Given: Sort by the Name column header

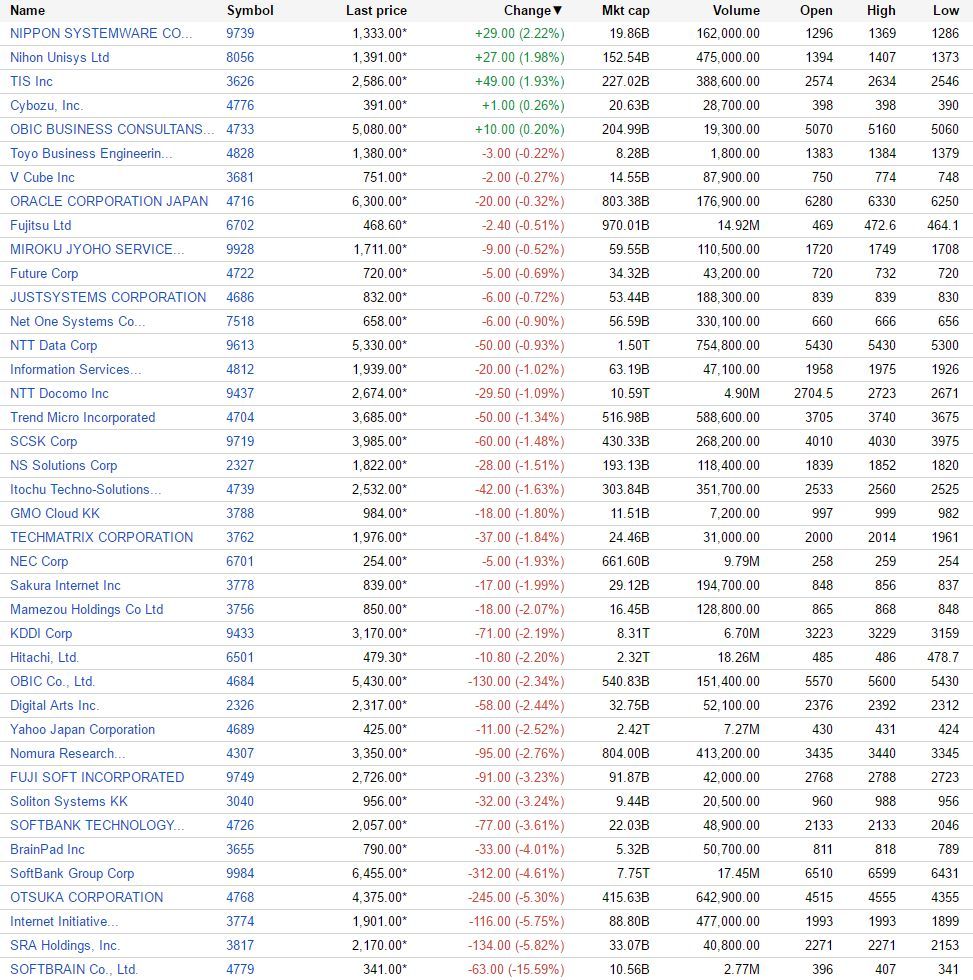Looking at the screenshot, I should tap(27, 11).
